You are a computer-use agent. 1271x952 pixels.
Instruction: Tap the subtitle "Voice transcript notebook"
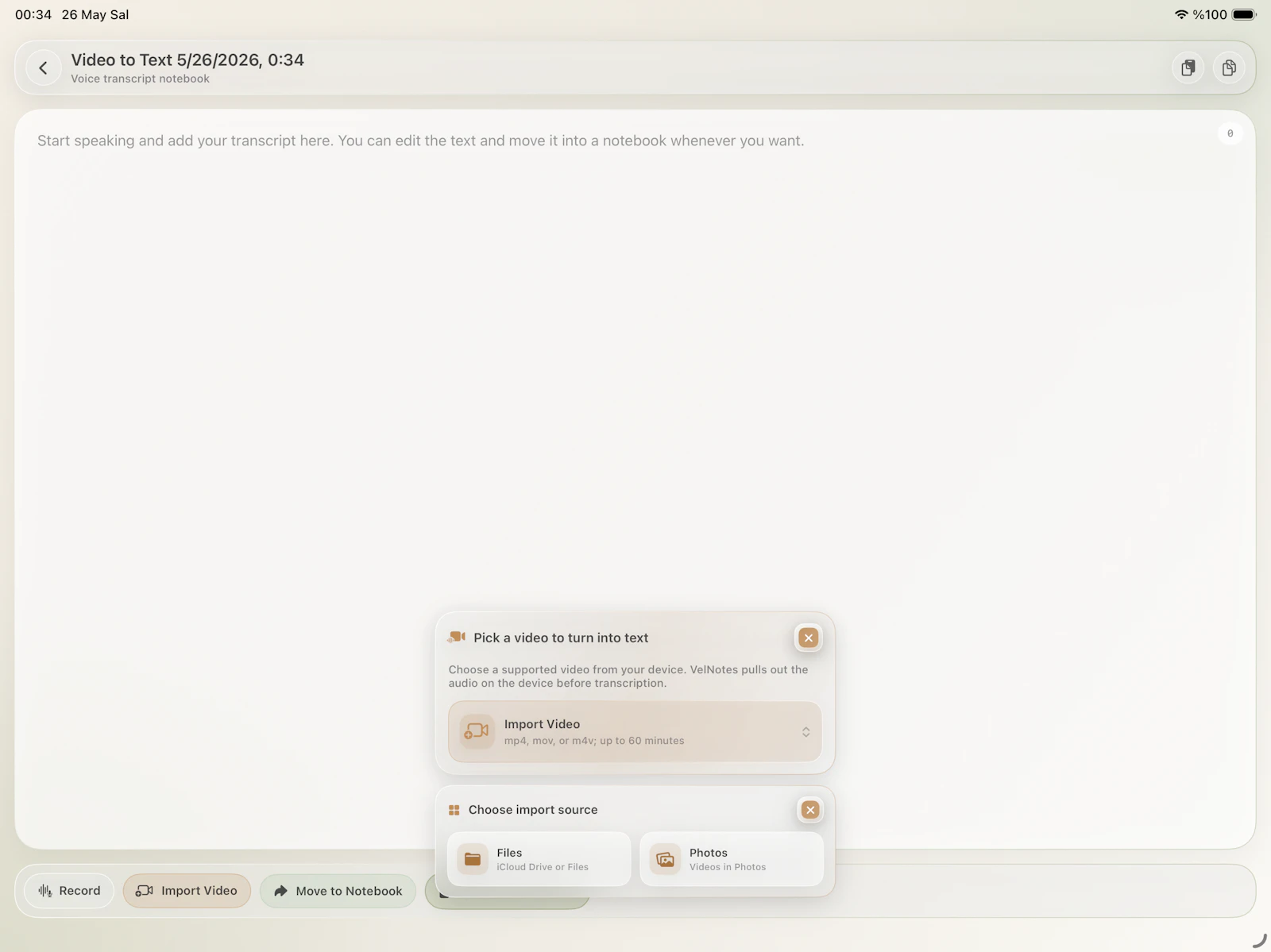141,79
